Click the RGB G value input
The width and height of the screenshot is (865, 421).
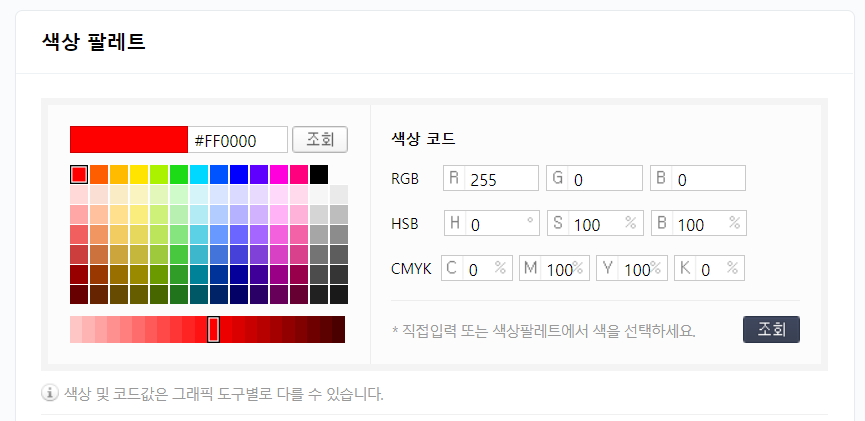click(x=604, y=179)
